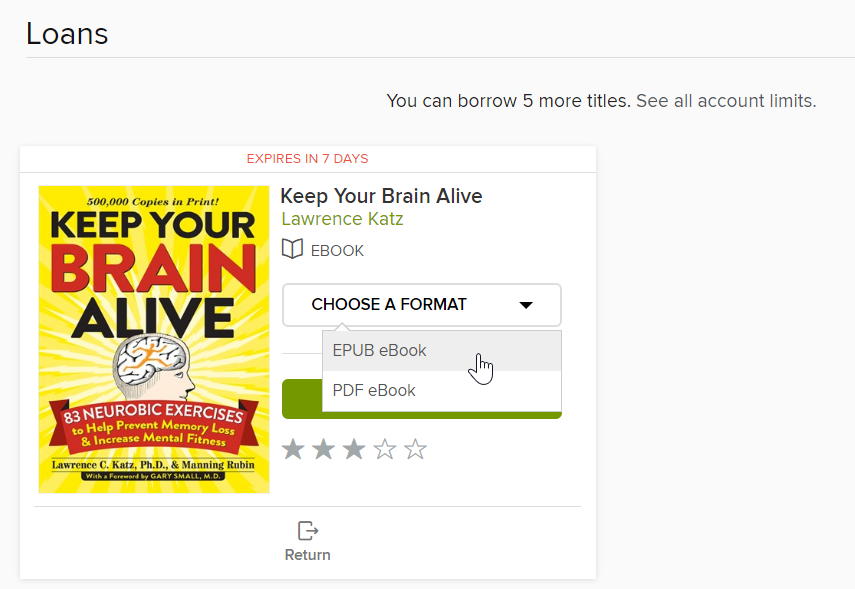Give the book five stars
The width and height of the screenshot is (855, 589).
(416, 449)
